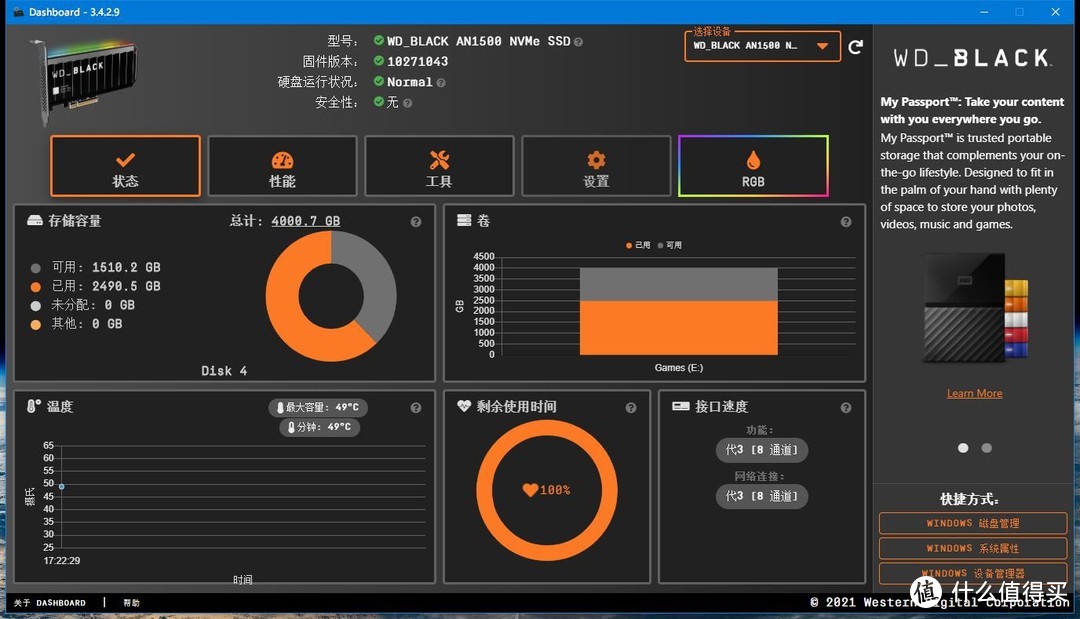Click the 最大容量 49°C temperature badge
Viewport: 1080px width, 619px height.
click(318, 408)
